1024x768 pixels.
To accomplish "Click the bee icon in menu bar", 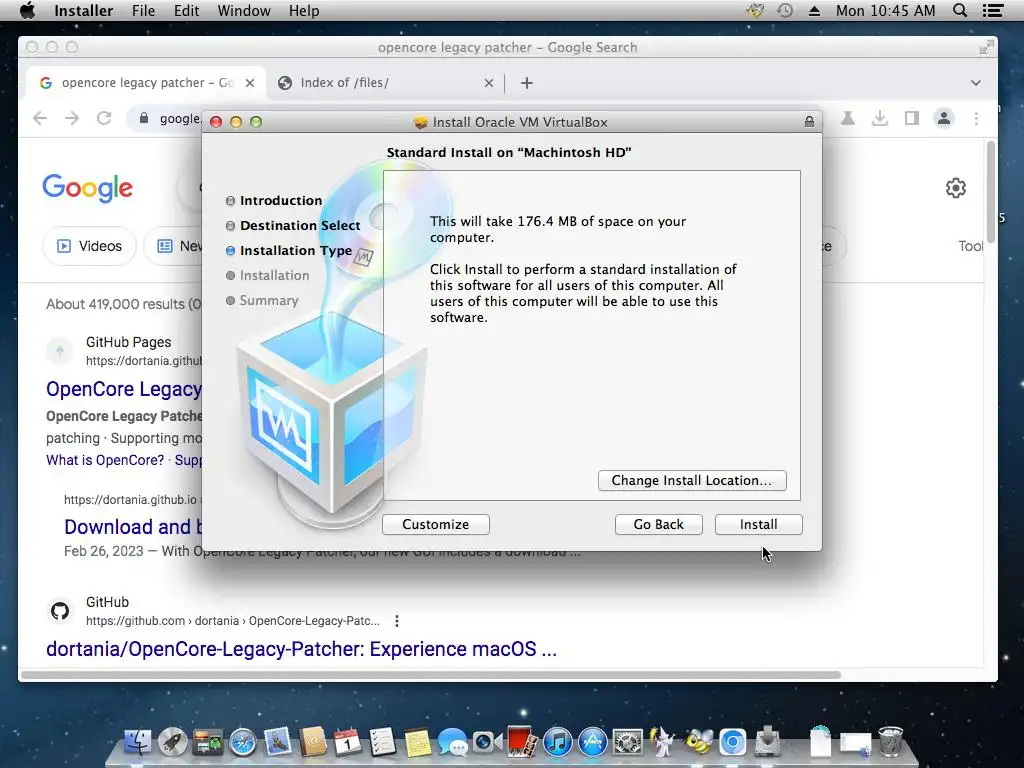I will coord(756,10).
